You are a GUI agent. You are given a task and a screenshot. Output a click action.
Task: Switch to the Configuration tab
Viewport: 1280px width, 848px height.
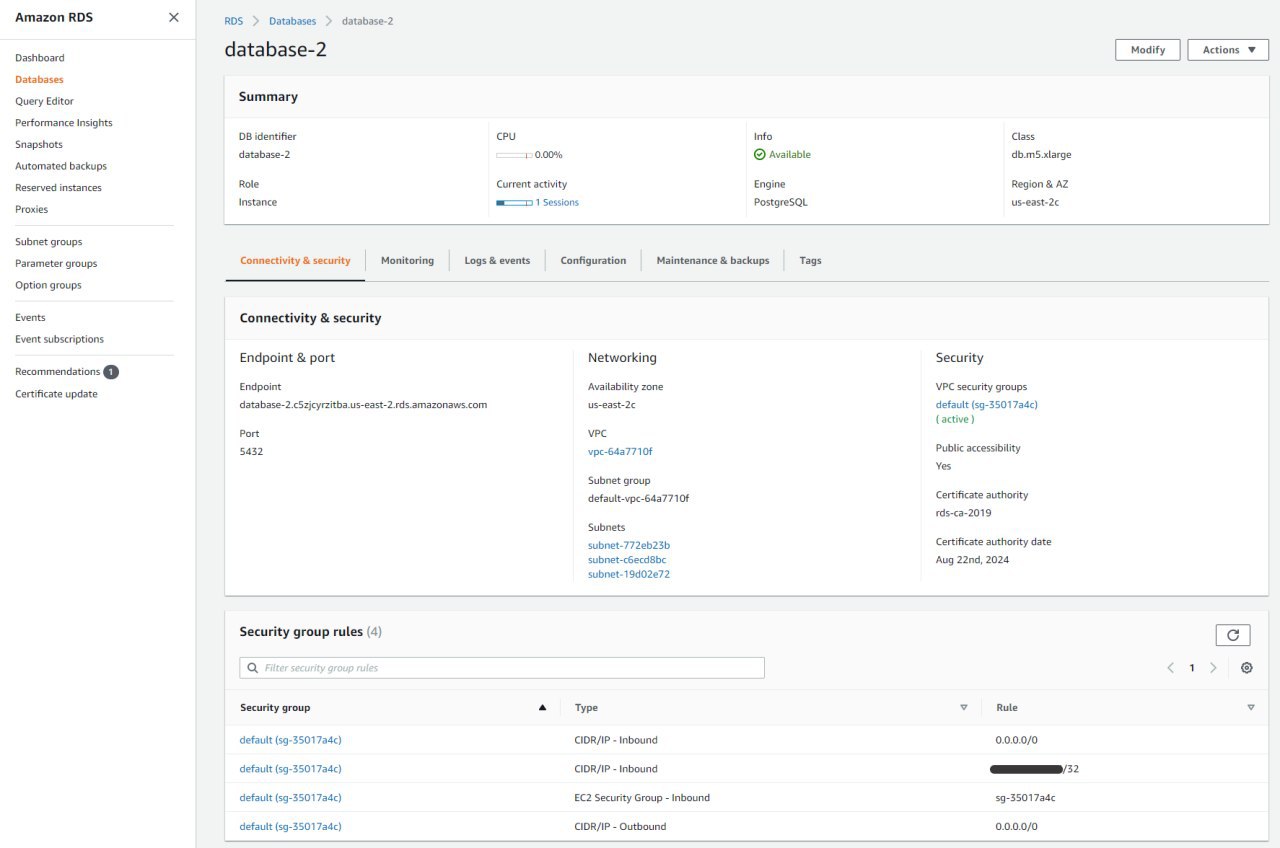pos(593,260)
